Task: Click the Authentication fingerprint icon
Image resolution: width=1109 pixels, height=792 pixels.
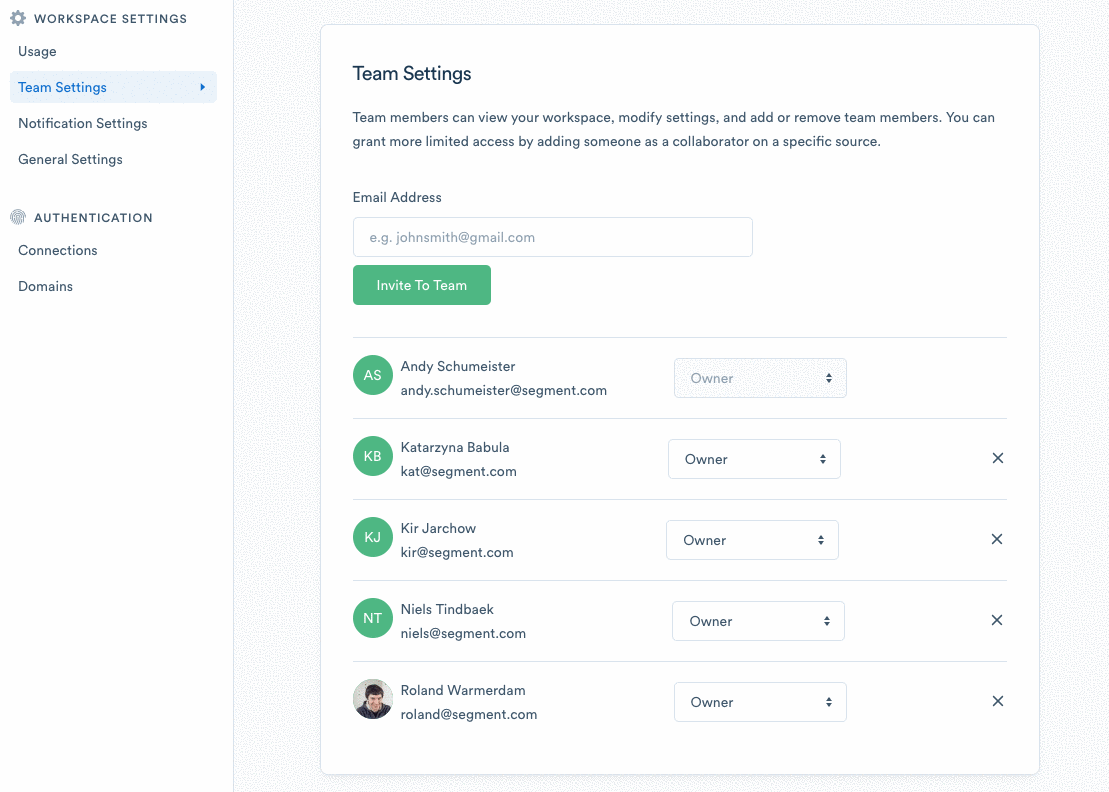Action: [17, 217]
